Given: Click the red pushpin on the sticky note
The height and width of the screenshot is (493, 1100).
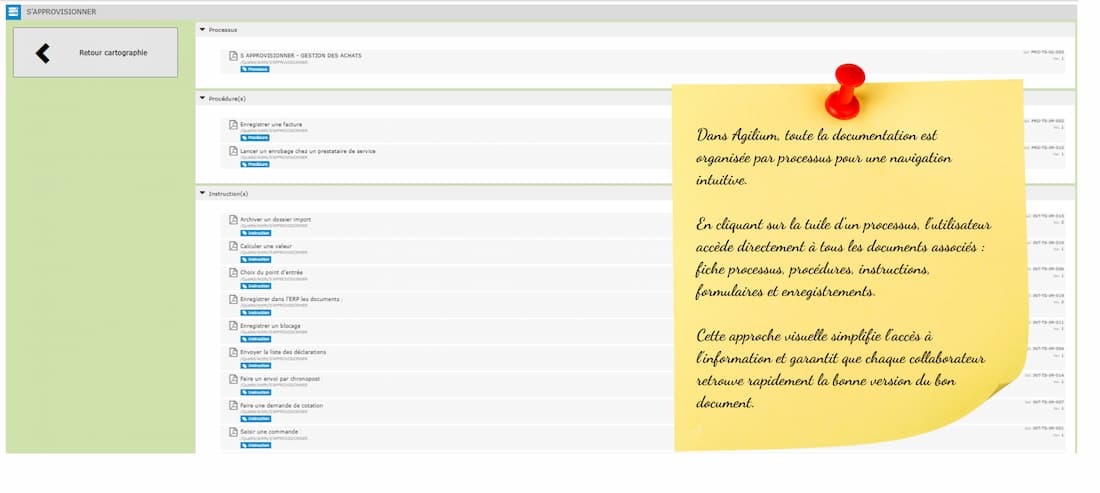Looking at the screenshot, I should pos(846,87).
